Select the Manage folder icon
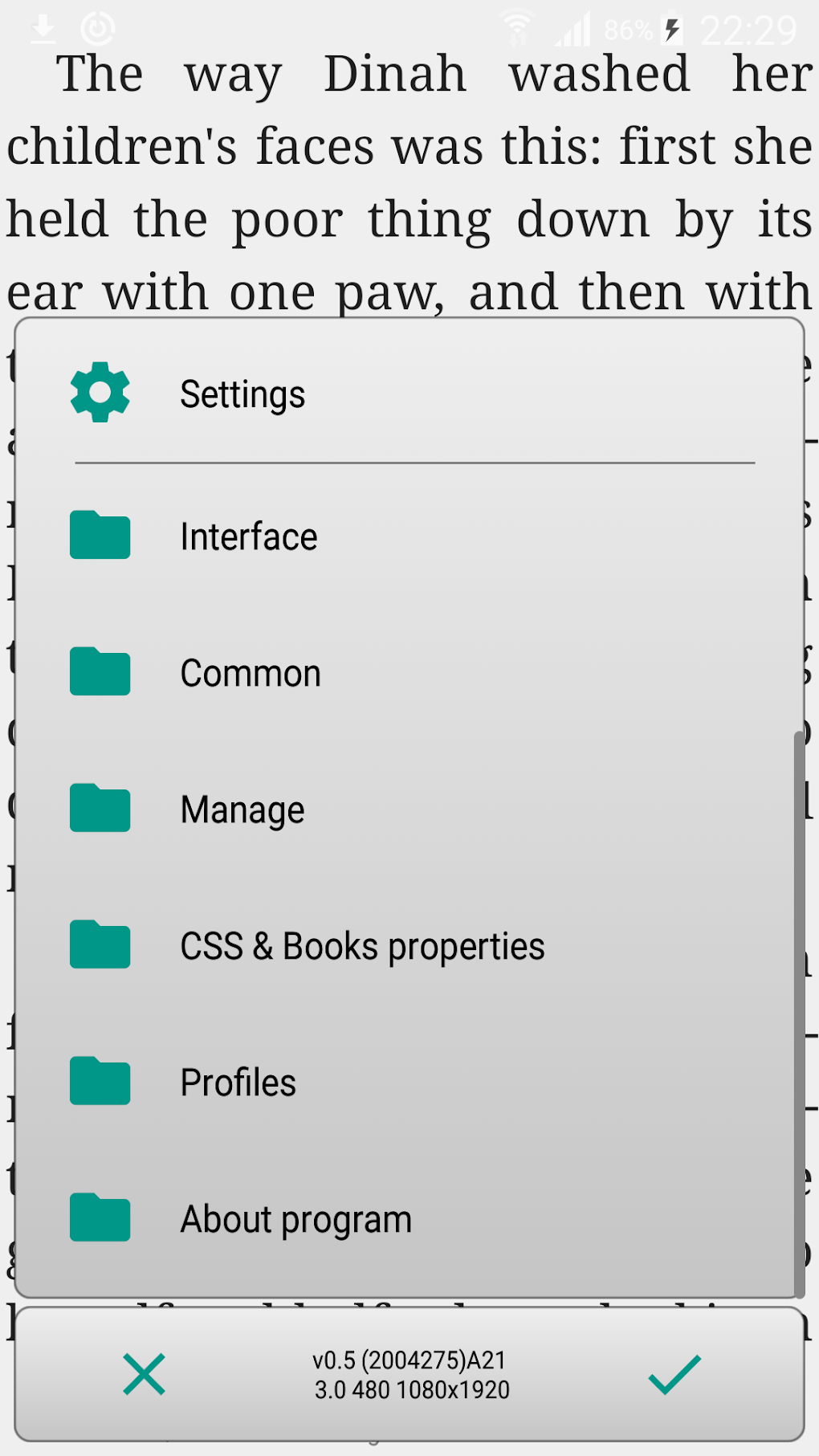Screen dimensions: 819x1456 pos(100,808)
